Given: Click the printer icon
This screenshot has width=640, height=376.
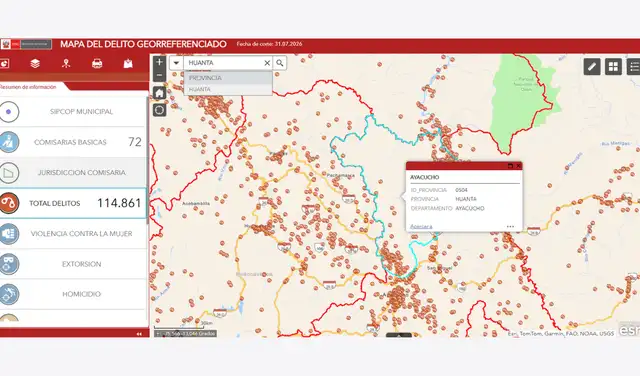Looking at the screenshot, I should pos(97,63).
